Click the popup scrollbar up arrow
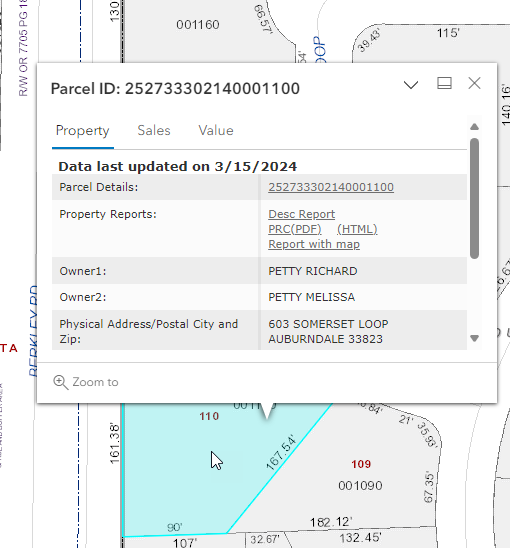 [474, 127]
